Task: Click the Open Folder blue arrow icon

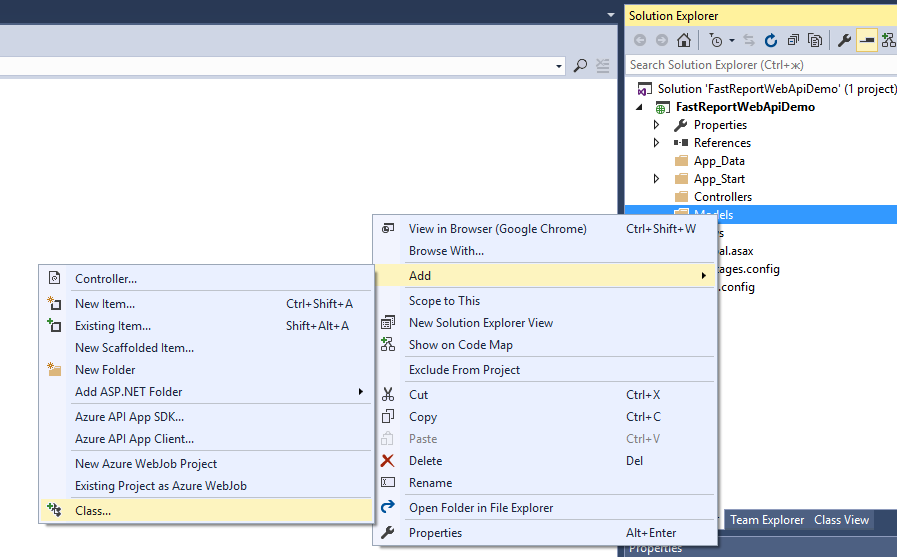Action: click(x=387, y=507)
